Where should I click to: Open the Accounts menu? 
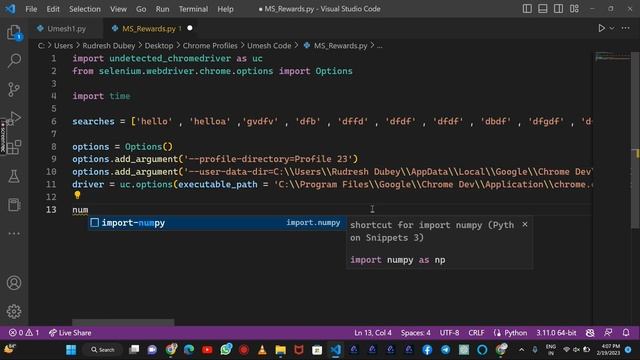tap(14, 282)
